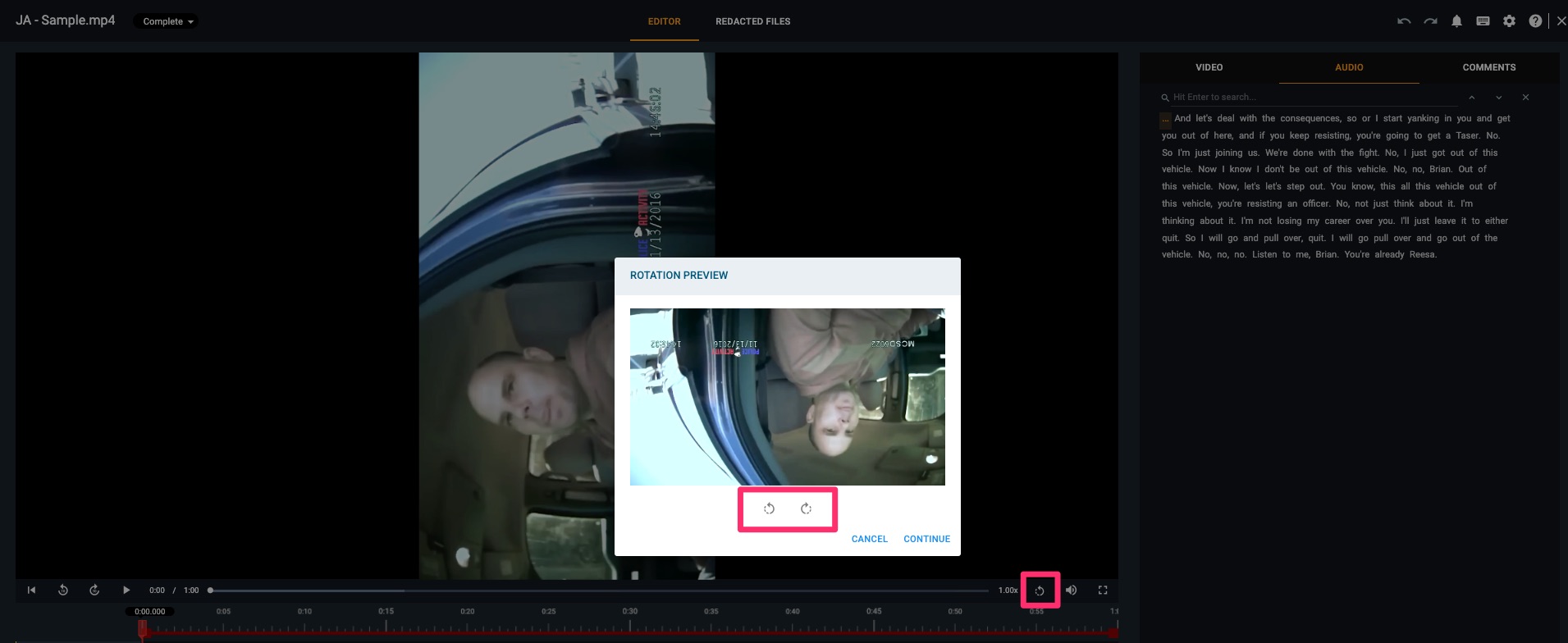Screen dimensions: 1568x643
Task: Open the Complete status dropdown
Action: [x=167, y=21]
